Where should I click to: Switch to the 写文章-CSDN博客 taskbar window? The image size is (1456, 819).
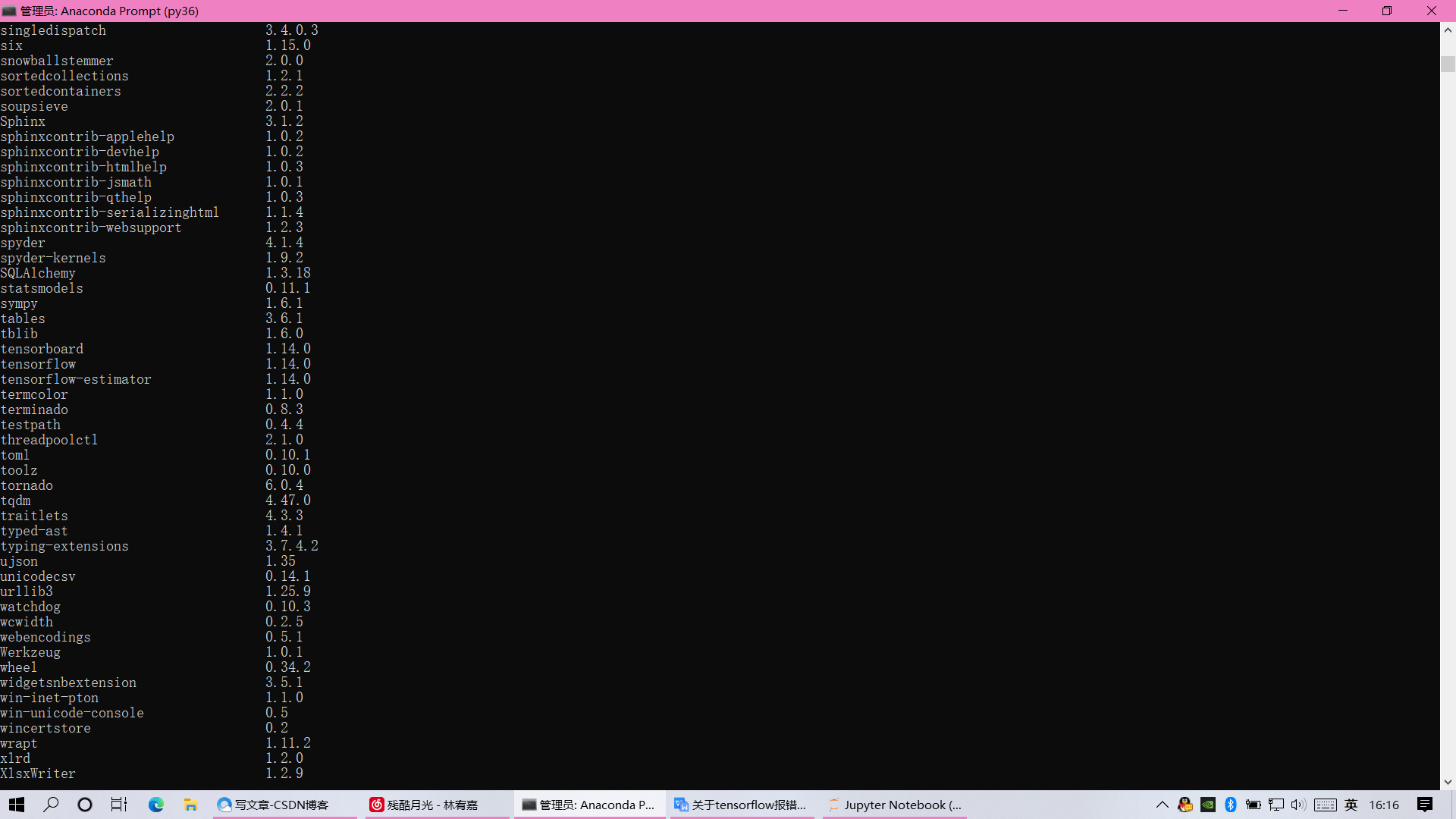(281, 805)
